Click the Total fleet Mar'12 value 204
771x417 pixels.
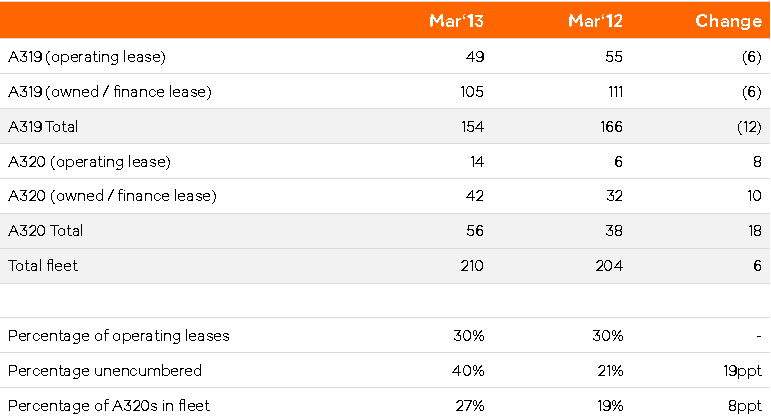(x=609, y=266)
